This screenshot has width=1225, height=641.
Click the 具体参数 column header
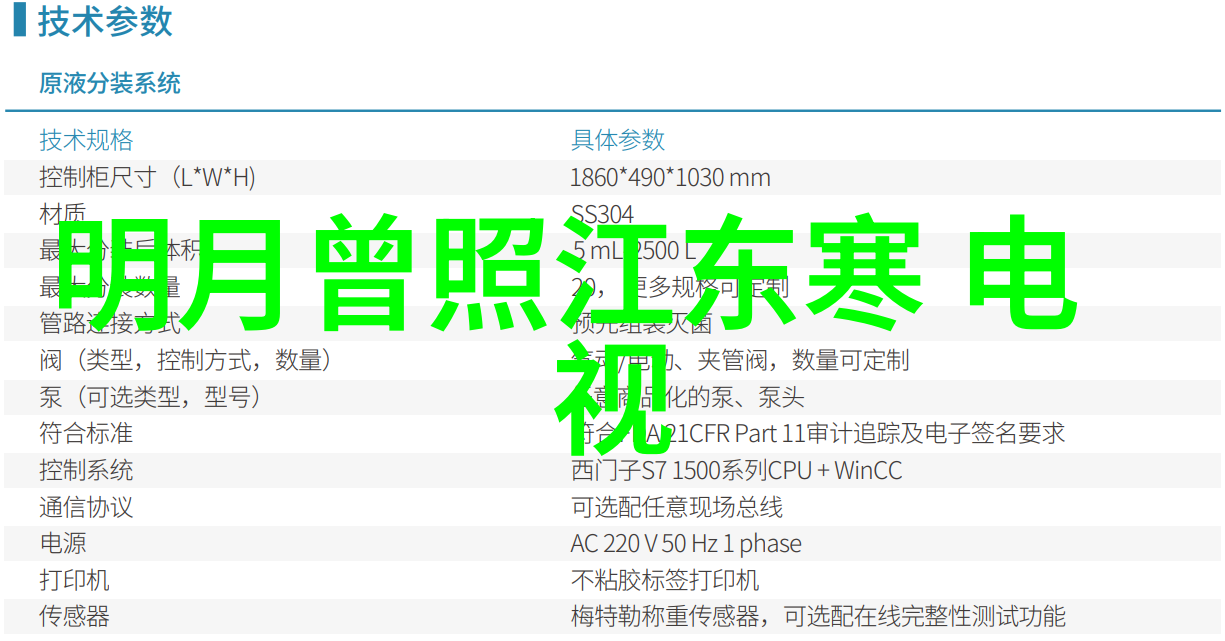pos(618,140)
